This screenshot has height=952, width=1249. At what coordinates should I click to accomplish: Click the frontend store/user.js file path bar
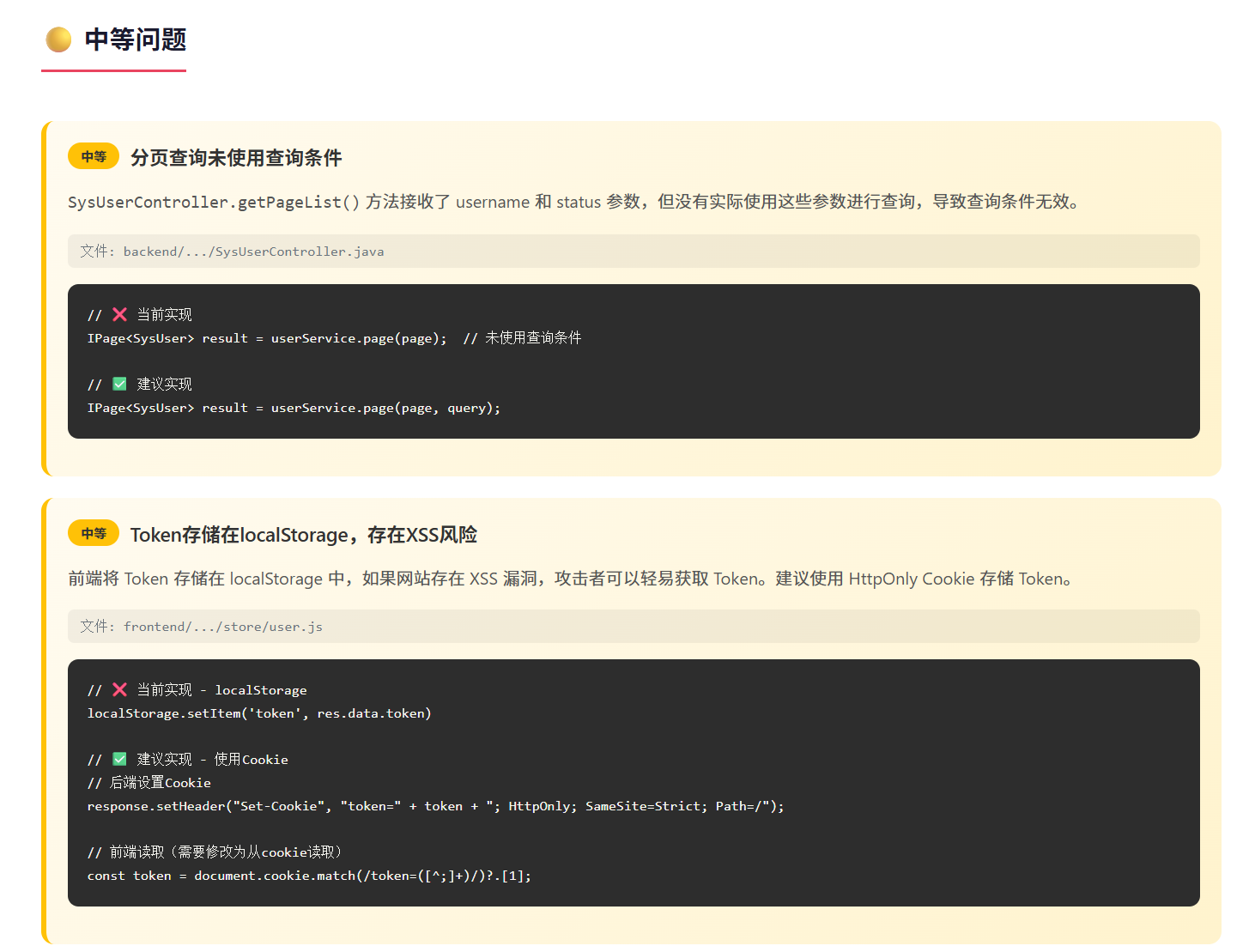633,627
